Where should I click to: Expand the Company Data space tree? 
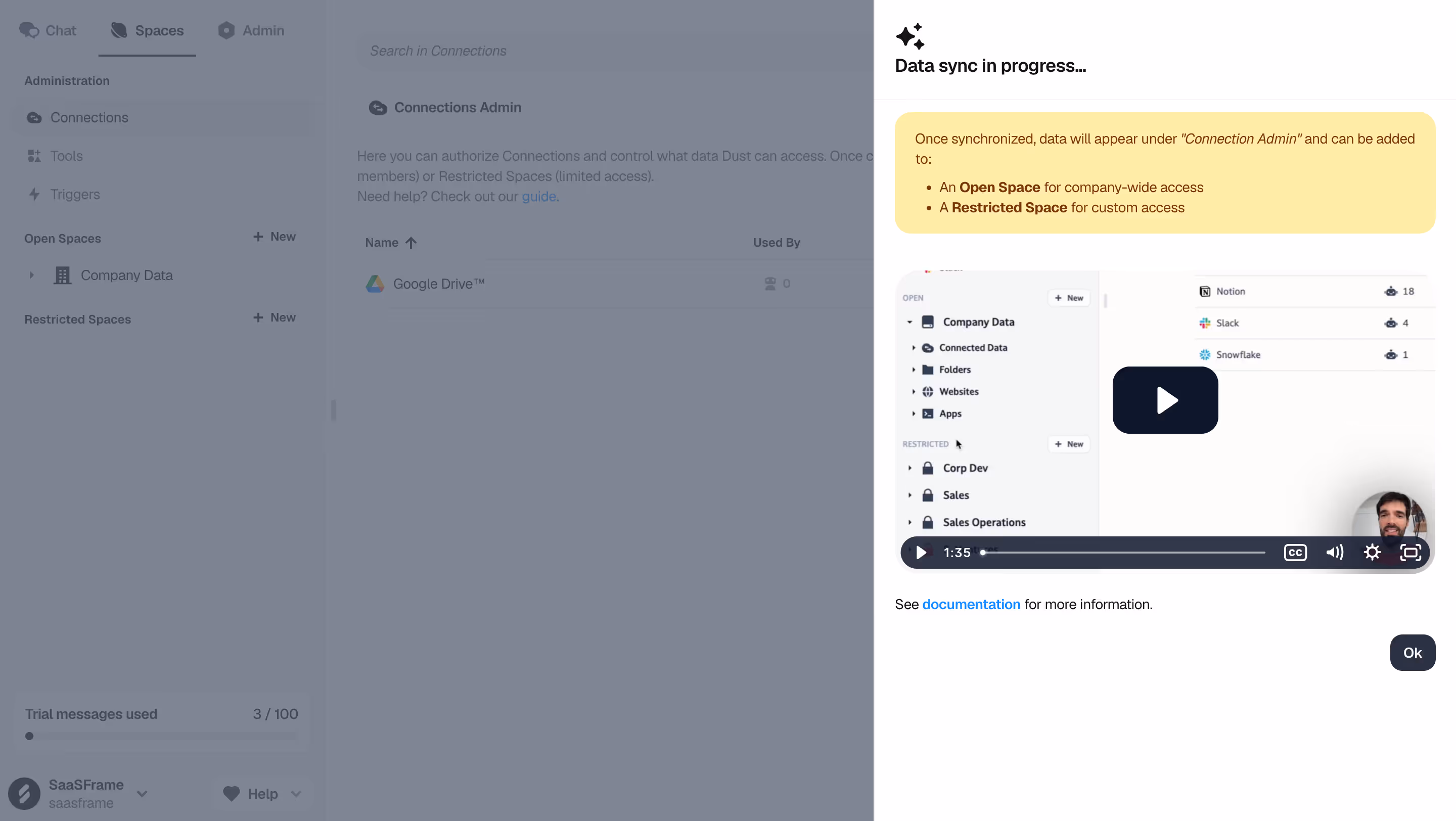click(x=32, y=275)
